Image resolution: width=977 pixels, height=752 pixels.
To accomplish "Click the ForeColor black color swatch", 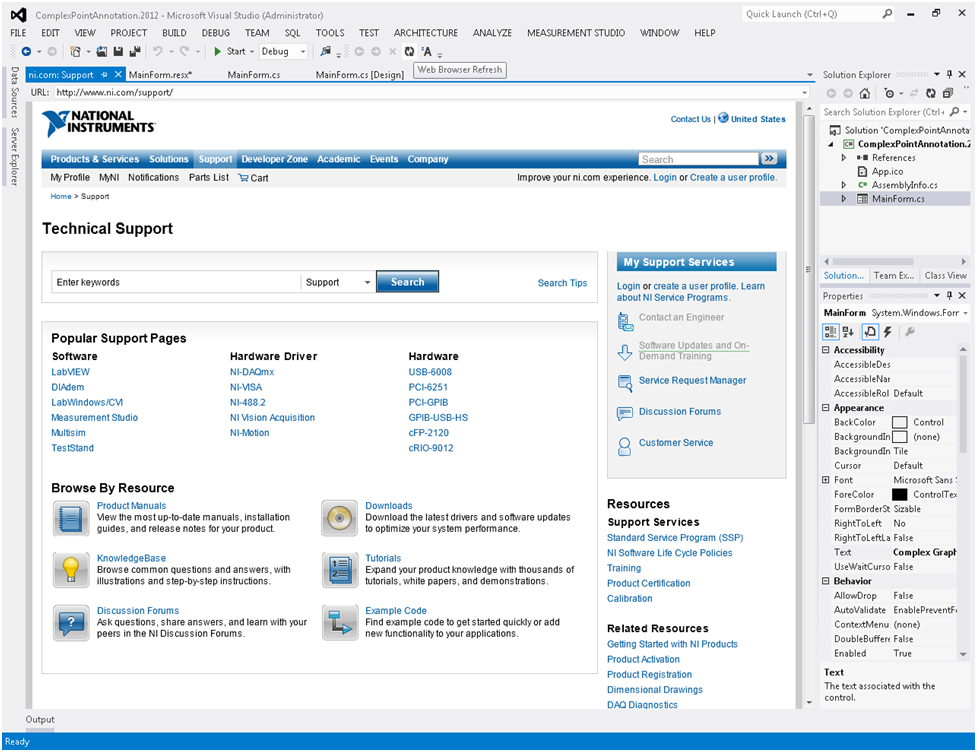I will coord(899,495).
